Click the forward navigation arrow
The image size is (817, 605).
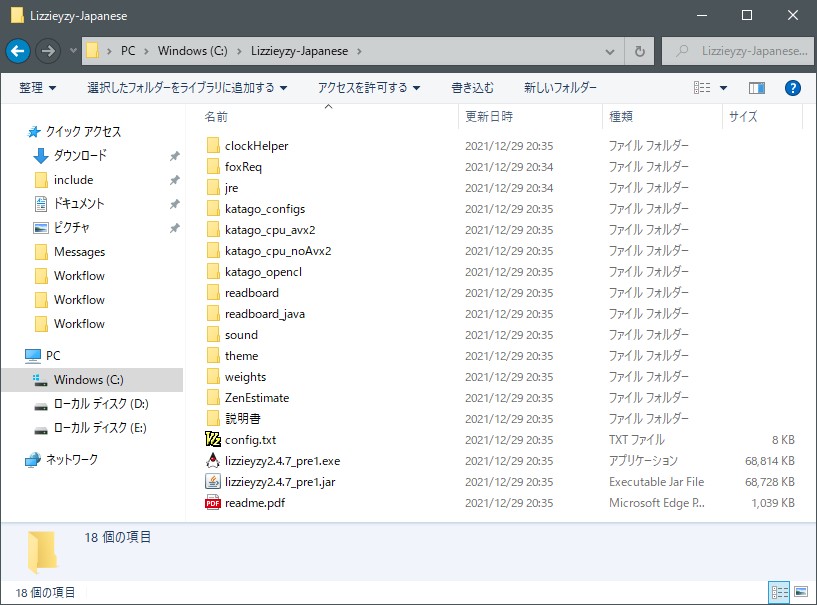(x=48, y=51)
